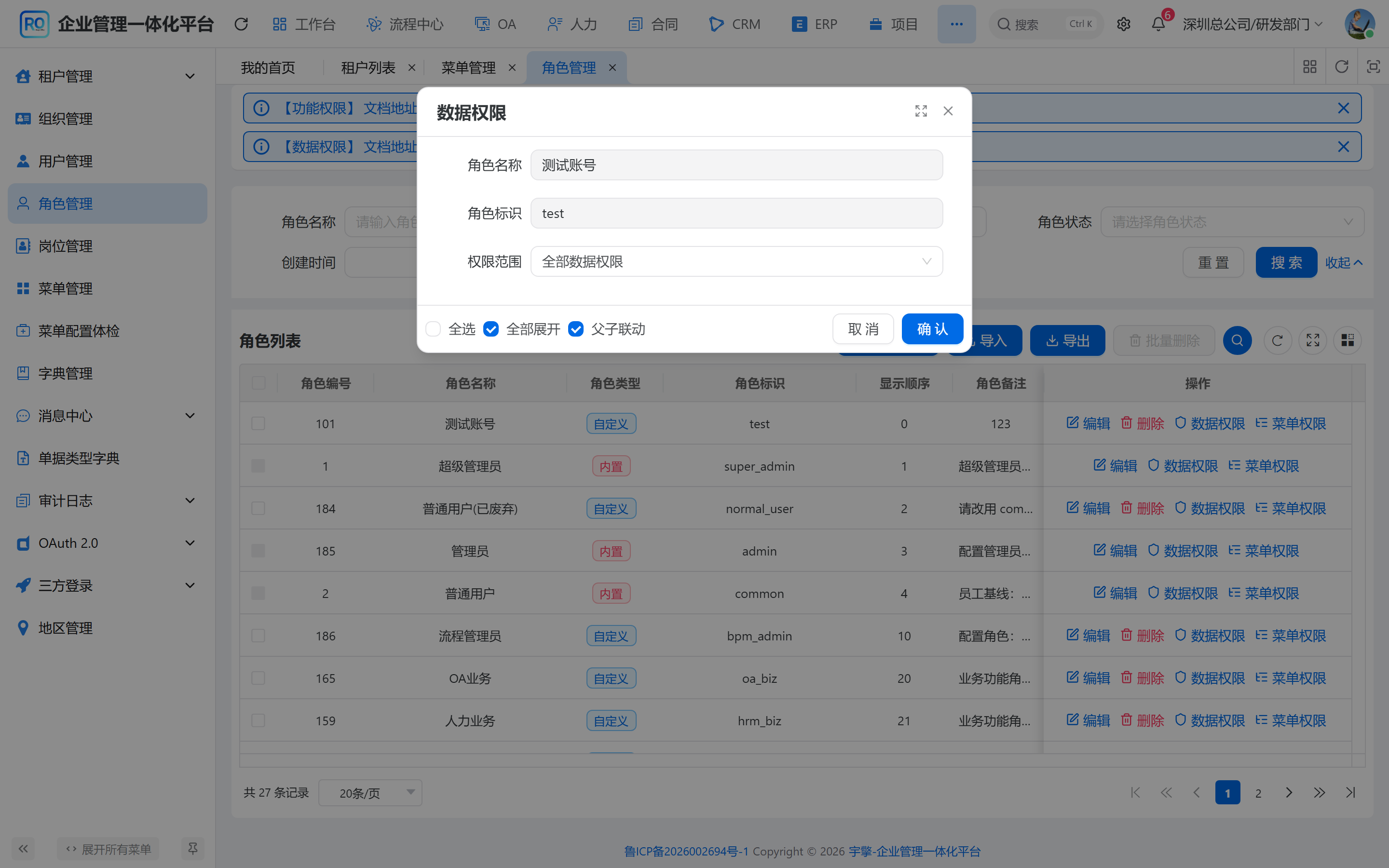Viewport: 1389px width, 868px height.
Task: Open the settings gear icon in header
Action: coord(1123,24)
